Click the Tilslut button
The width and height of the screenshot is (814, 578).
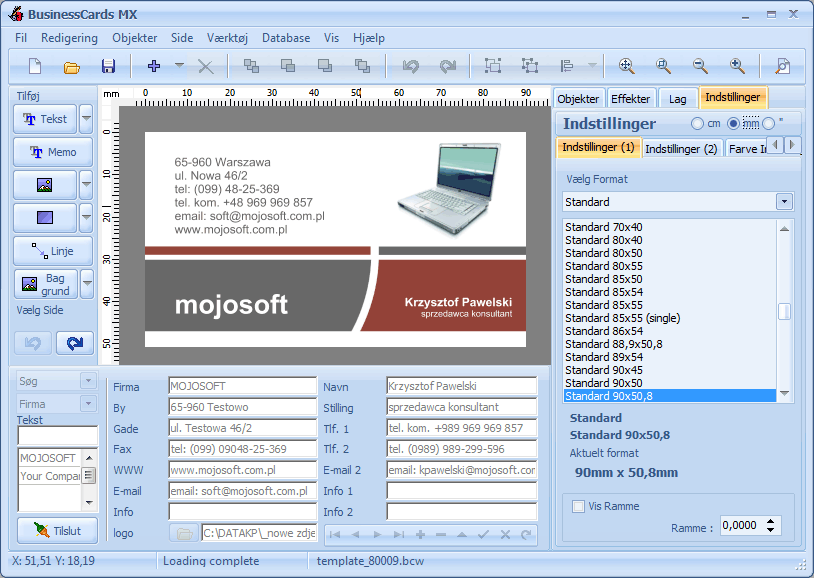(x=57, y=530)
